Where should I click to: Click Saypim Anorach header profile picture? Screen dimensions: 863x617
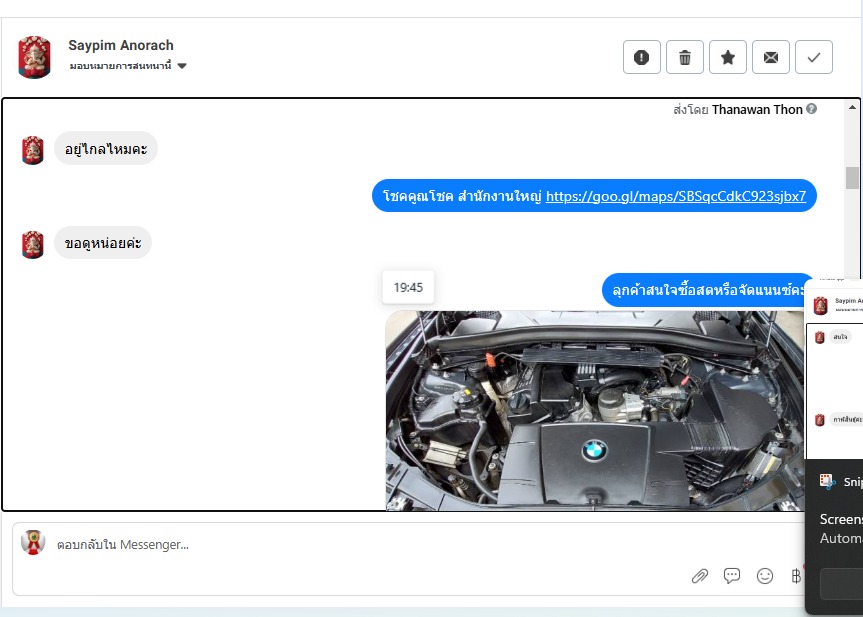(x=34, y=57)
